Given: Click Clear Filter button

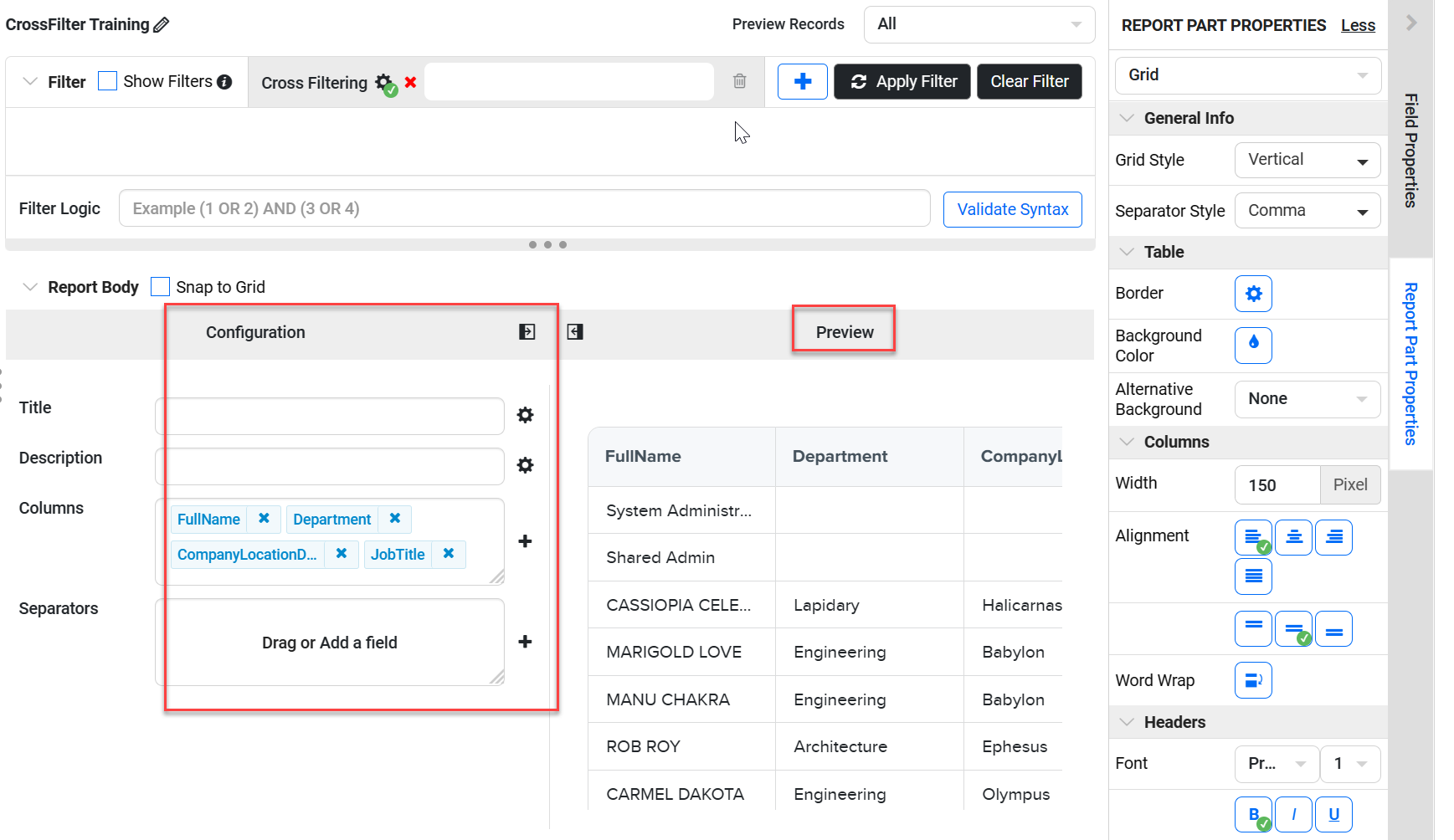Looking at the screenshot, I should (x=1030, y=81).
